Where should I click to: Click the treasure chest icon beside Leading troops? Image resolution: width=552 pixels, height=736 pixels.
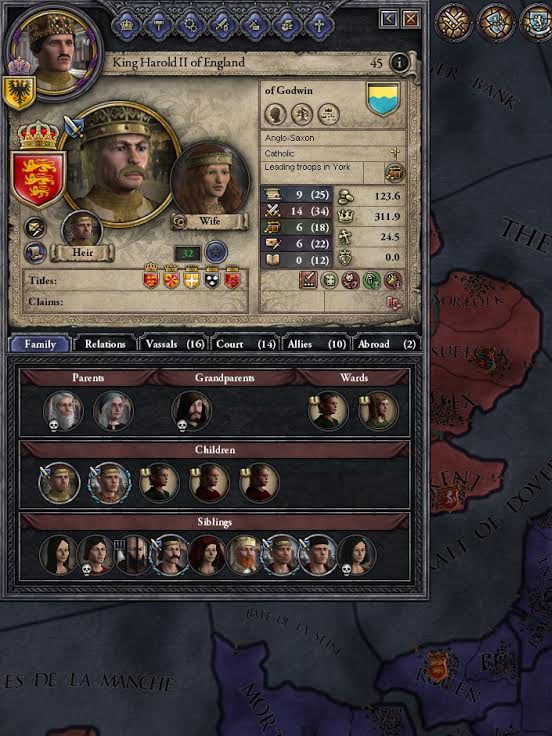pos(395,172)
